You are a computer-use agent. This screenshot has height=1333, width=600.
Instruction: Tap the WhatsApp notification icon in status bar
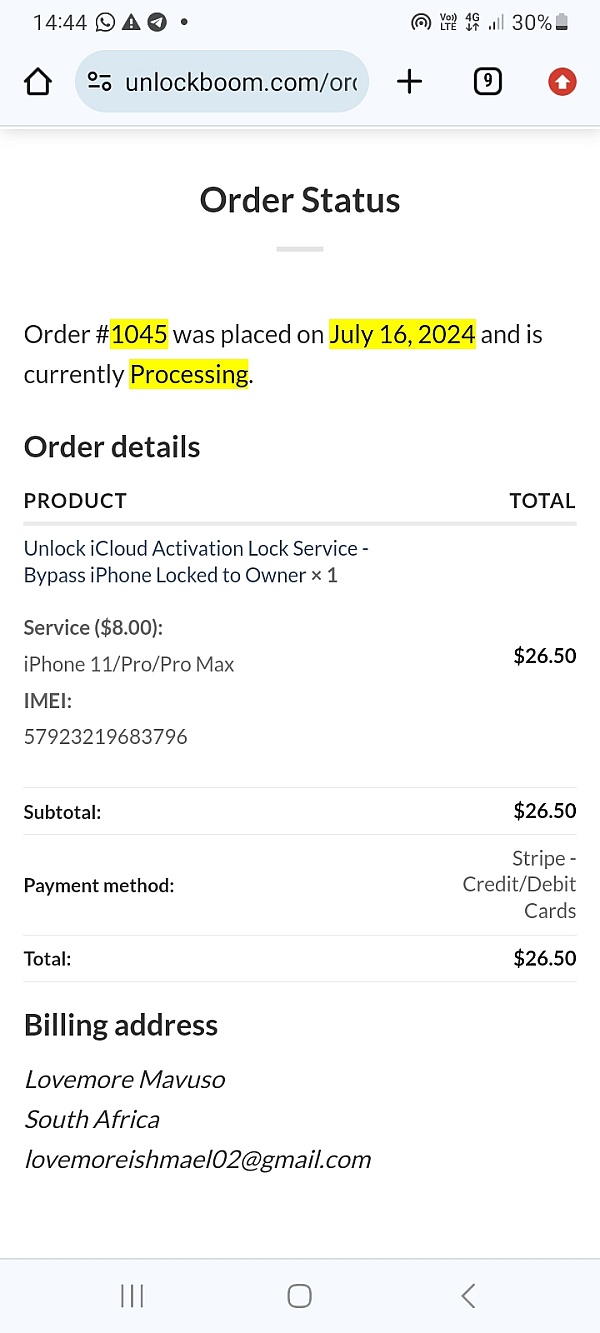tap(106, 22)
